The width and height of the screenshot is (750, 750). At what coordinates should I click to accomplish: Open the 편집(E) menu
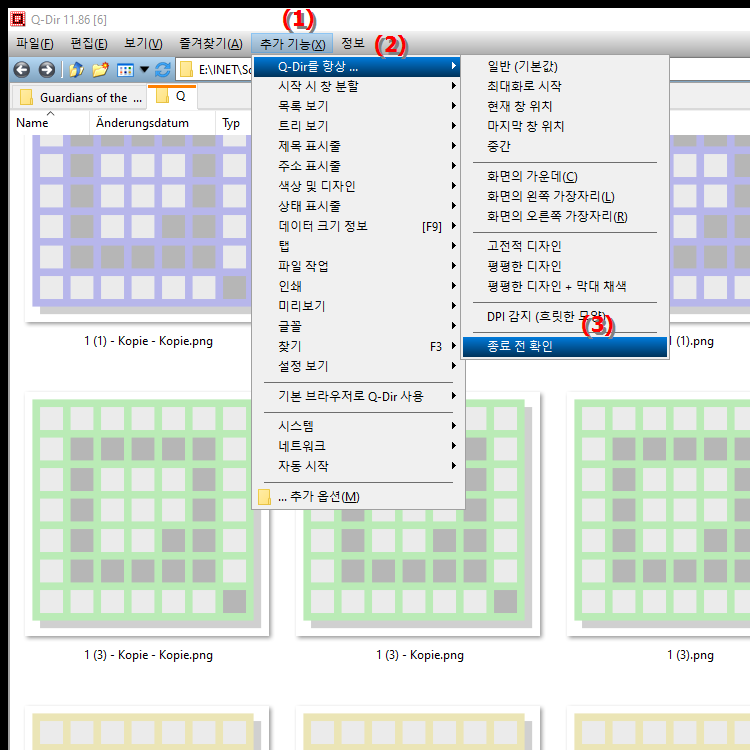point(89,44)
